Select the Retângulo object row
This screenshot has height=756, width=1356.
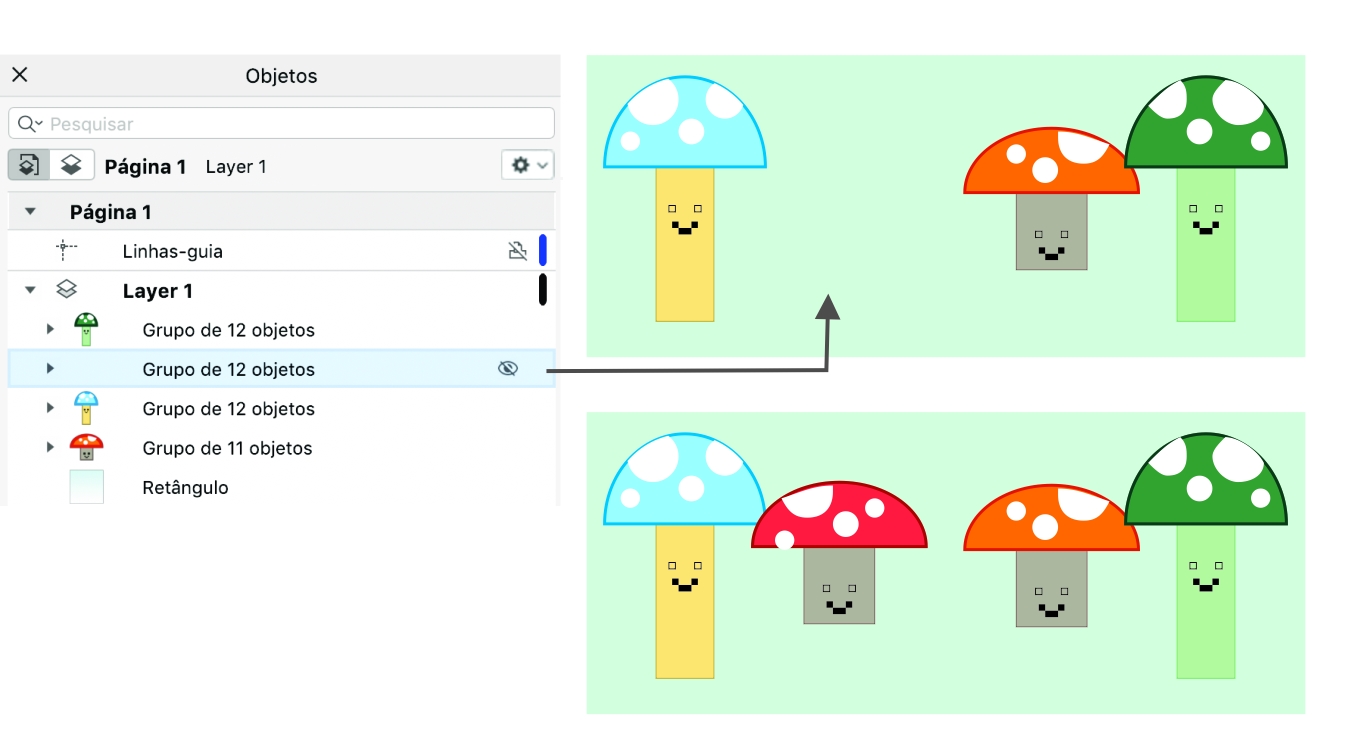[x=185, y=488]
